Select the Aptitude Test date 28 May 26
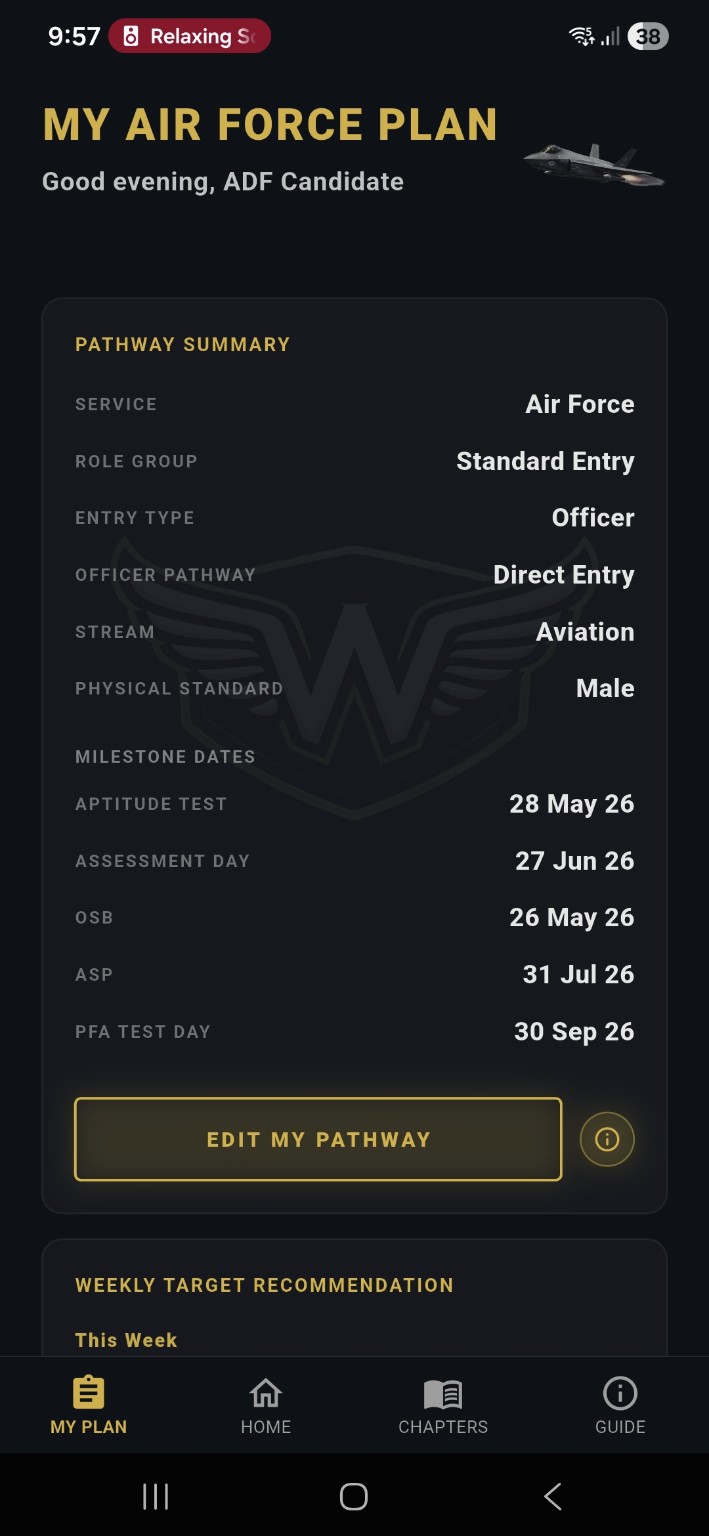The image size is (709, 1536). (x=572, y=803)
